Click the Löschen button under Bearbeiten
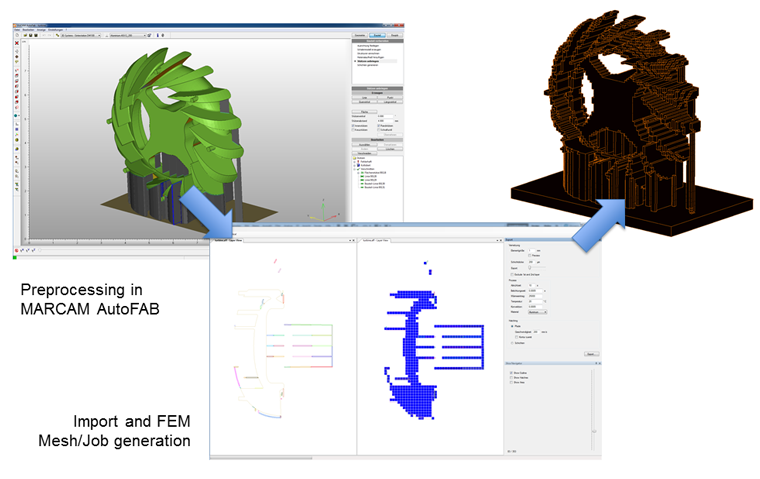The height and width of the screenshot is (479, 760). click(390, 149)
